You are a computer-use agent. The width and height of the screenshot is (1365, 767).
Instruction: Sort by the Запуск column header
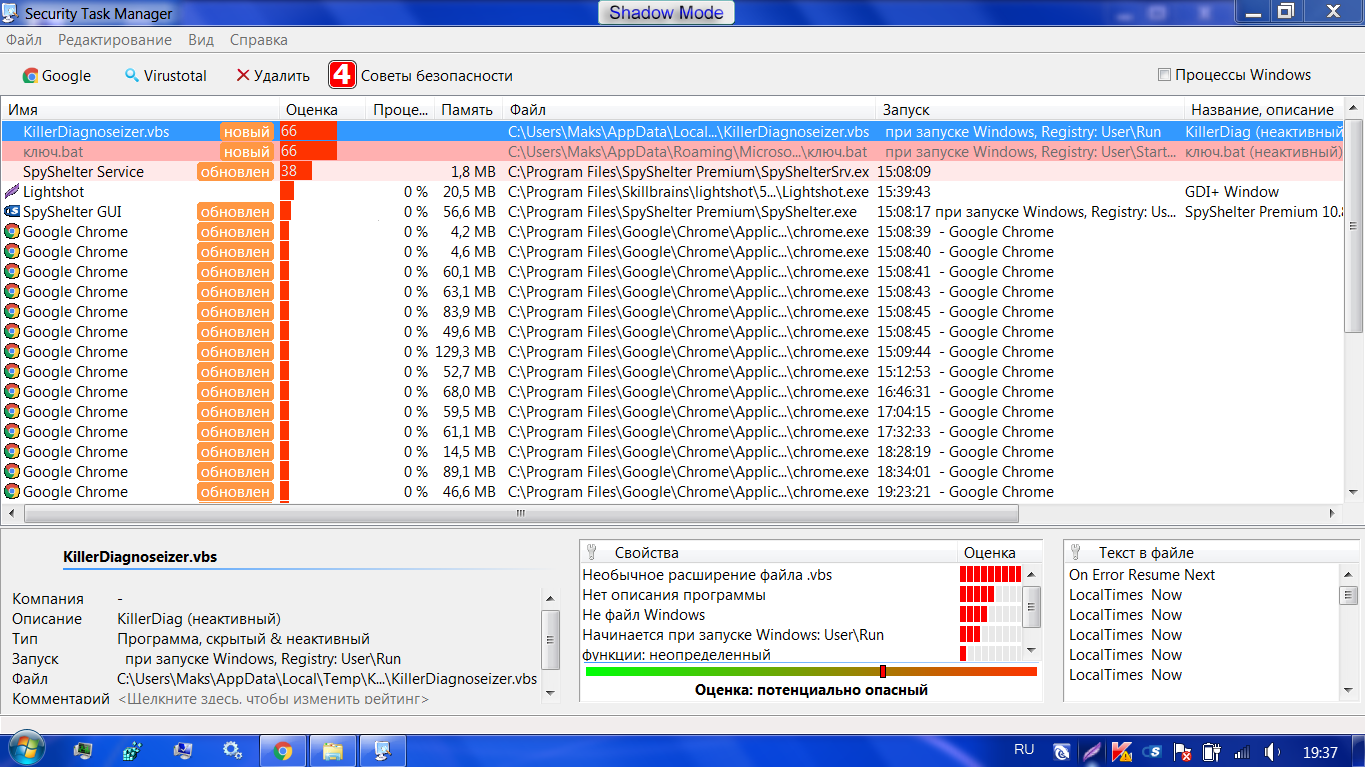[1030, 110]
